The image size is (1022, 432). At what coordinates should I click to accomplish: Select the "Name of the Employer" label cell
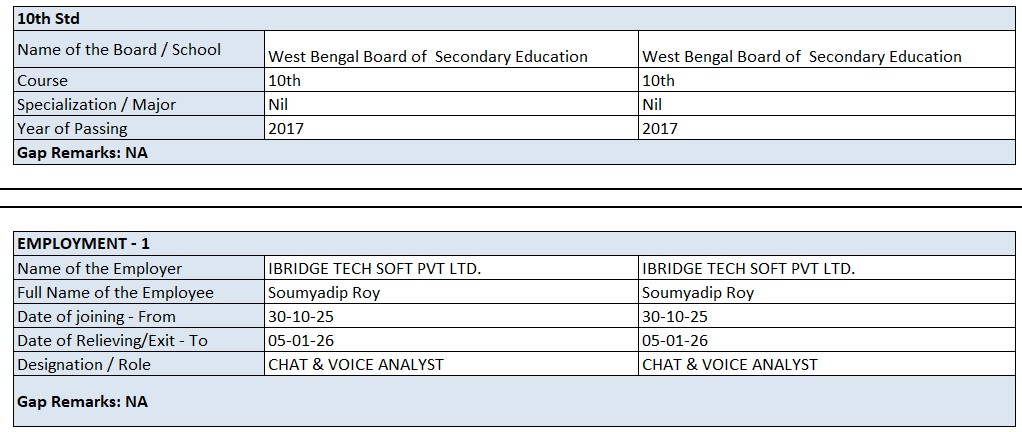(x=100, y=268)
